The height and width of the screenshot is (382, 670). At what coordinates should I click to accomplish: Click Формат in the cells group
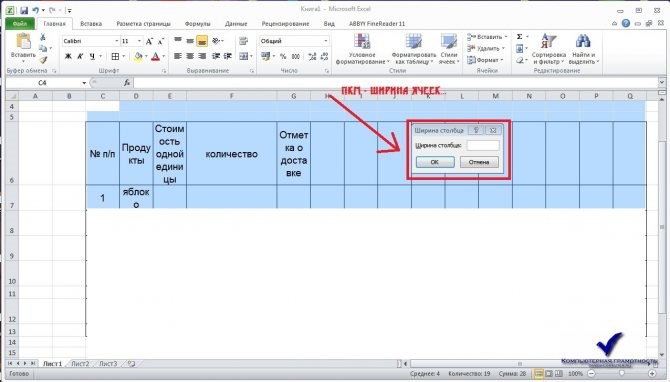pos(485,60)
